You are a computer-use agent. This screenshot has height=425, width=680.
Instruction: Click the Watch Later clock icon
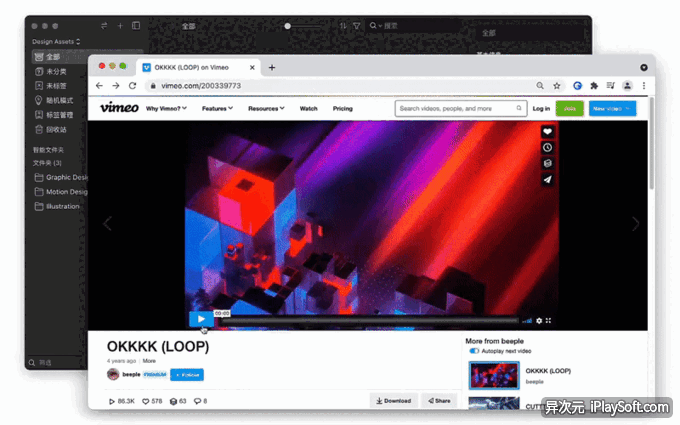coord(547,148)
